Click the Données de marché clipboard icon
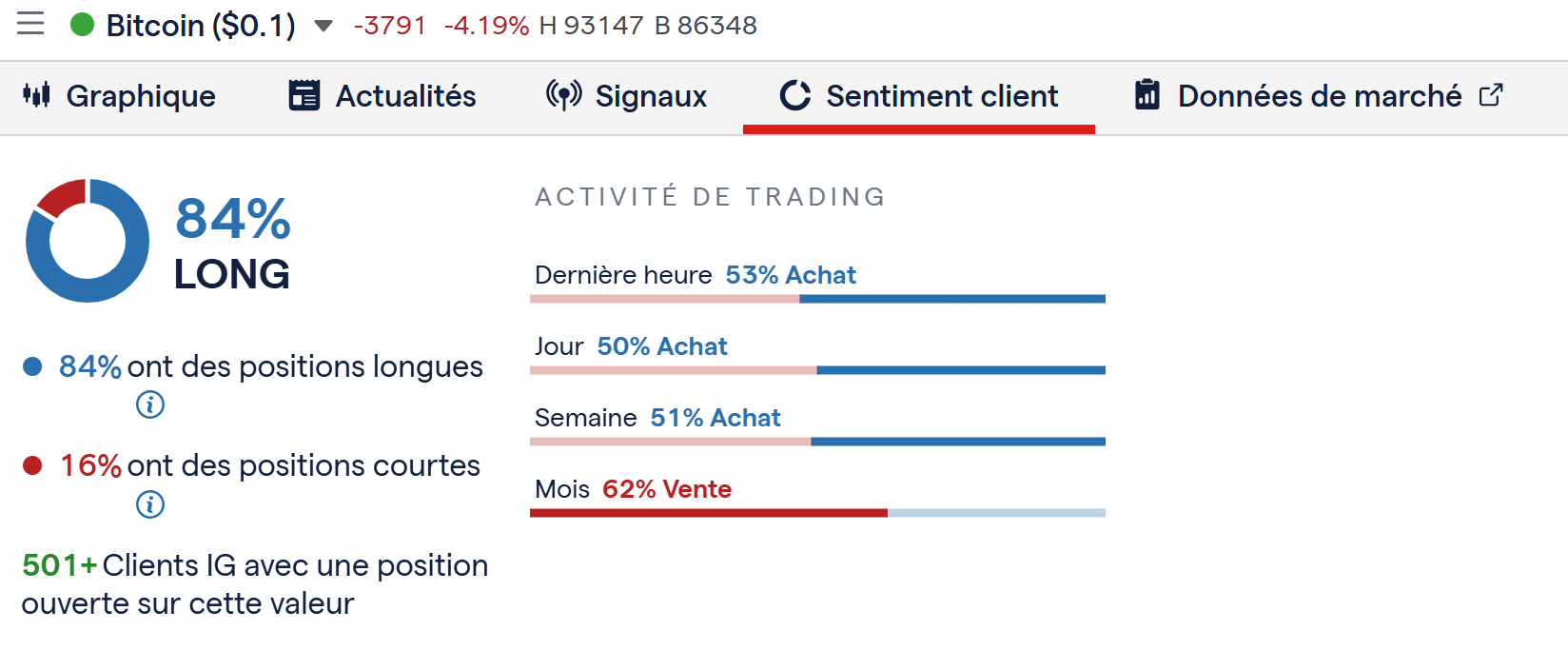This screenshot has height=670, width=1568. tap(1147, 95)
